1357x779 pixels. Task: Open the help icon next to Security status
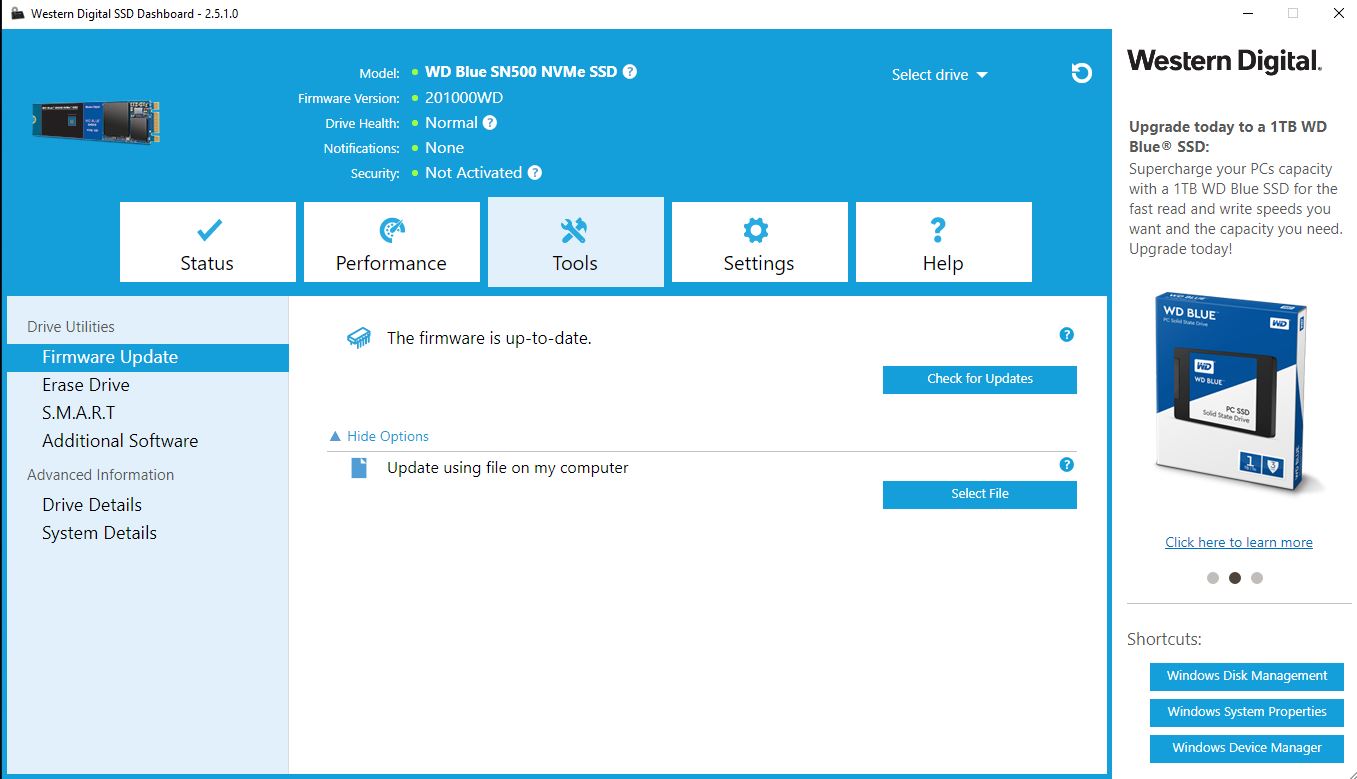(x=535, y=173)
